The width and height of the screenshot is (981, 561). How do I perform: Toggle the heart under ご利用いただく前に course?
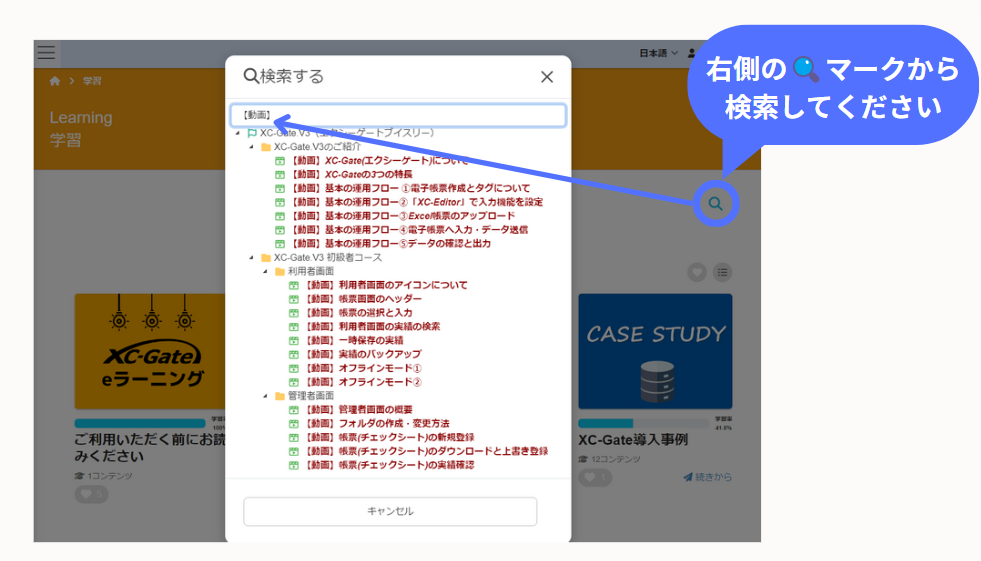pos(90,493)
